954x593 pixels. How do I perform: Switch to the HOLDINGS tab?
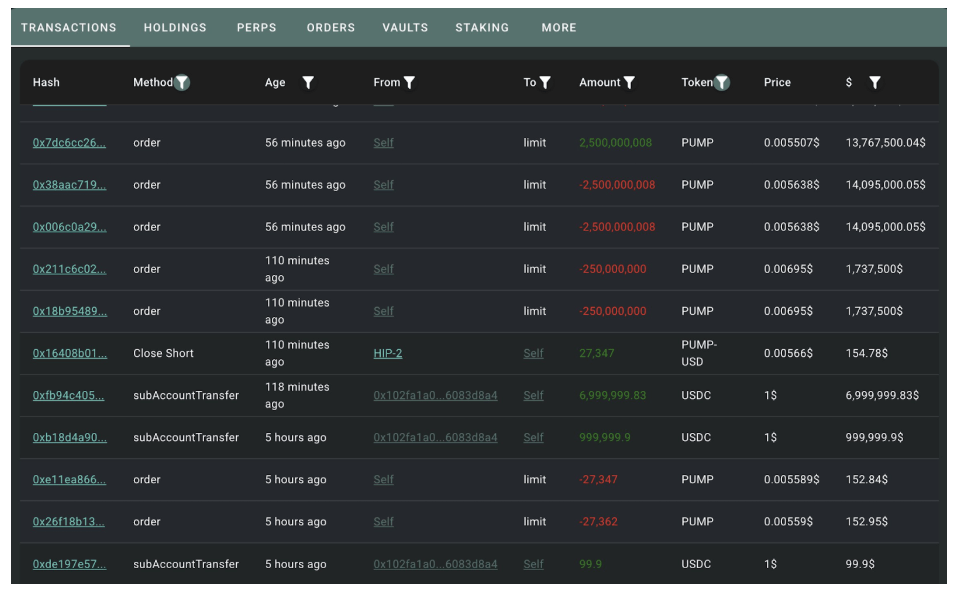click(175, 27)
